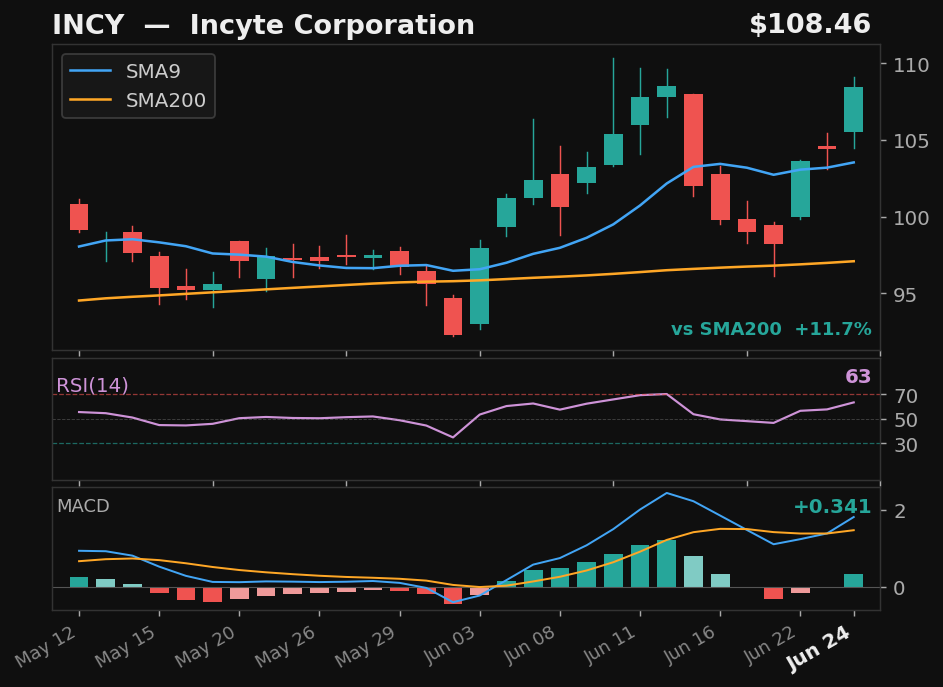Click the last green candlestick on Jun 24
Screen dimensions: 943x687
[853, 109]
